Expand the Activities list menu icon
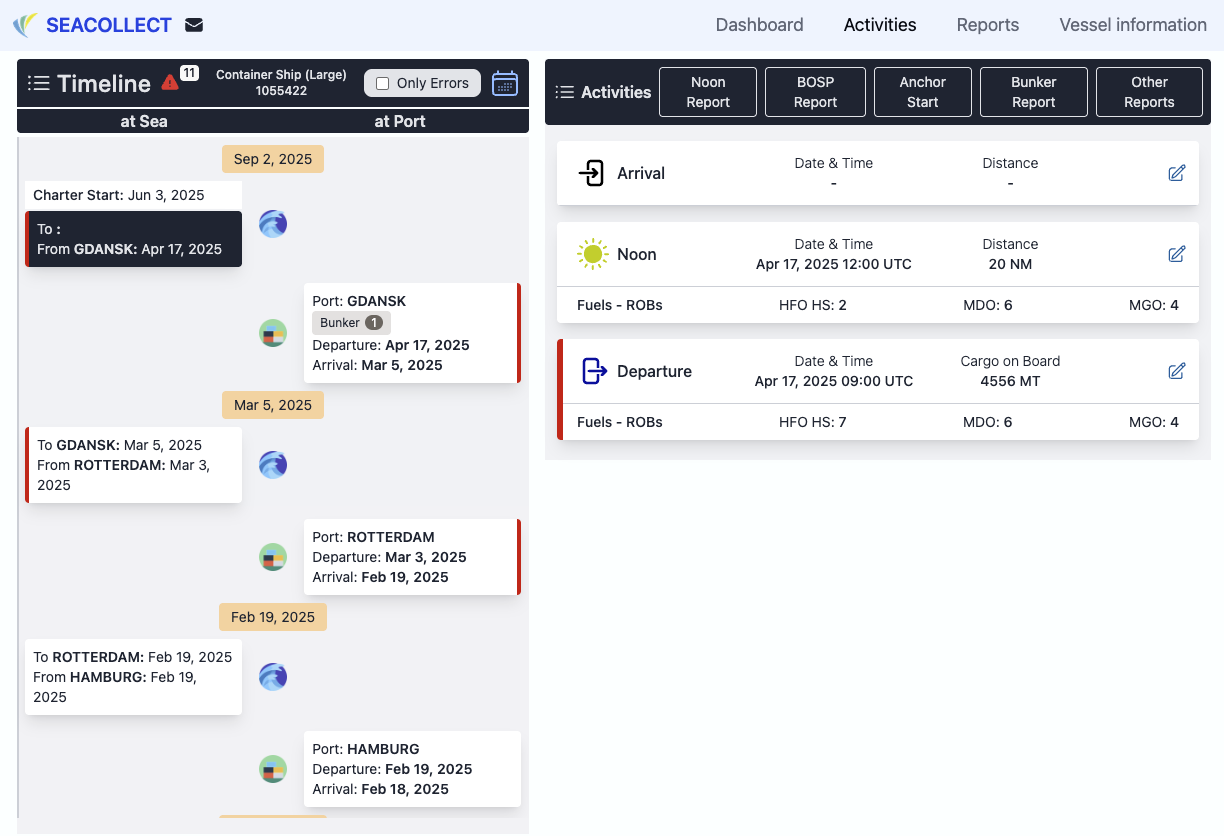1224x836 pixels. point(565,92)
